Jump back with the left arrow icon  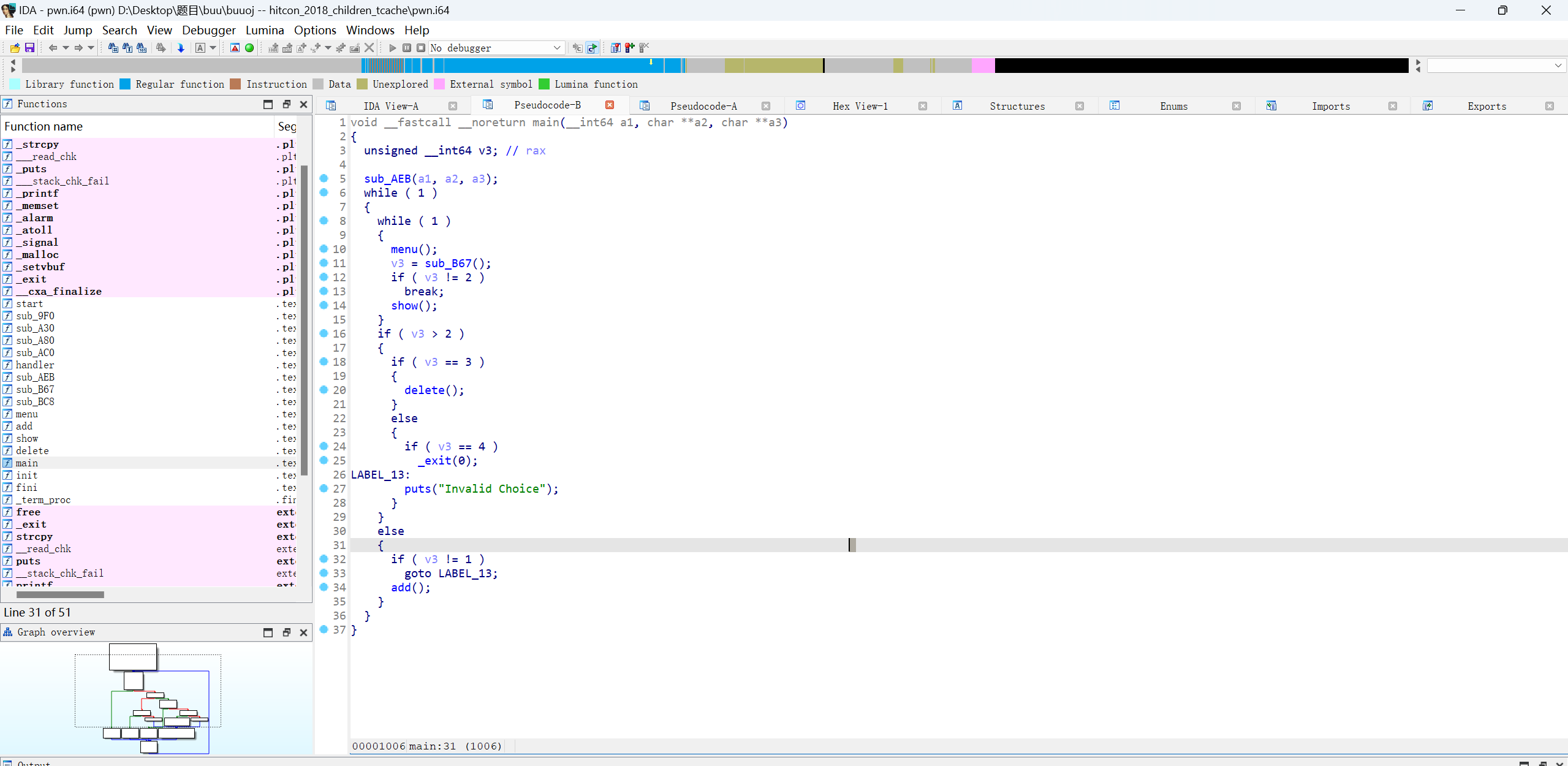[x=53, y=48]
